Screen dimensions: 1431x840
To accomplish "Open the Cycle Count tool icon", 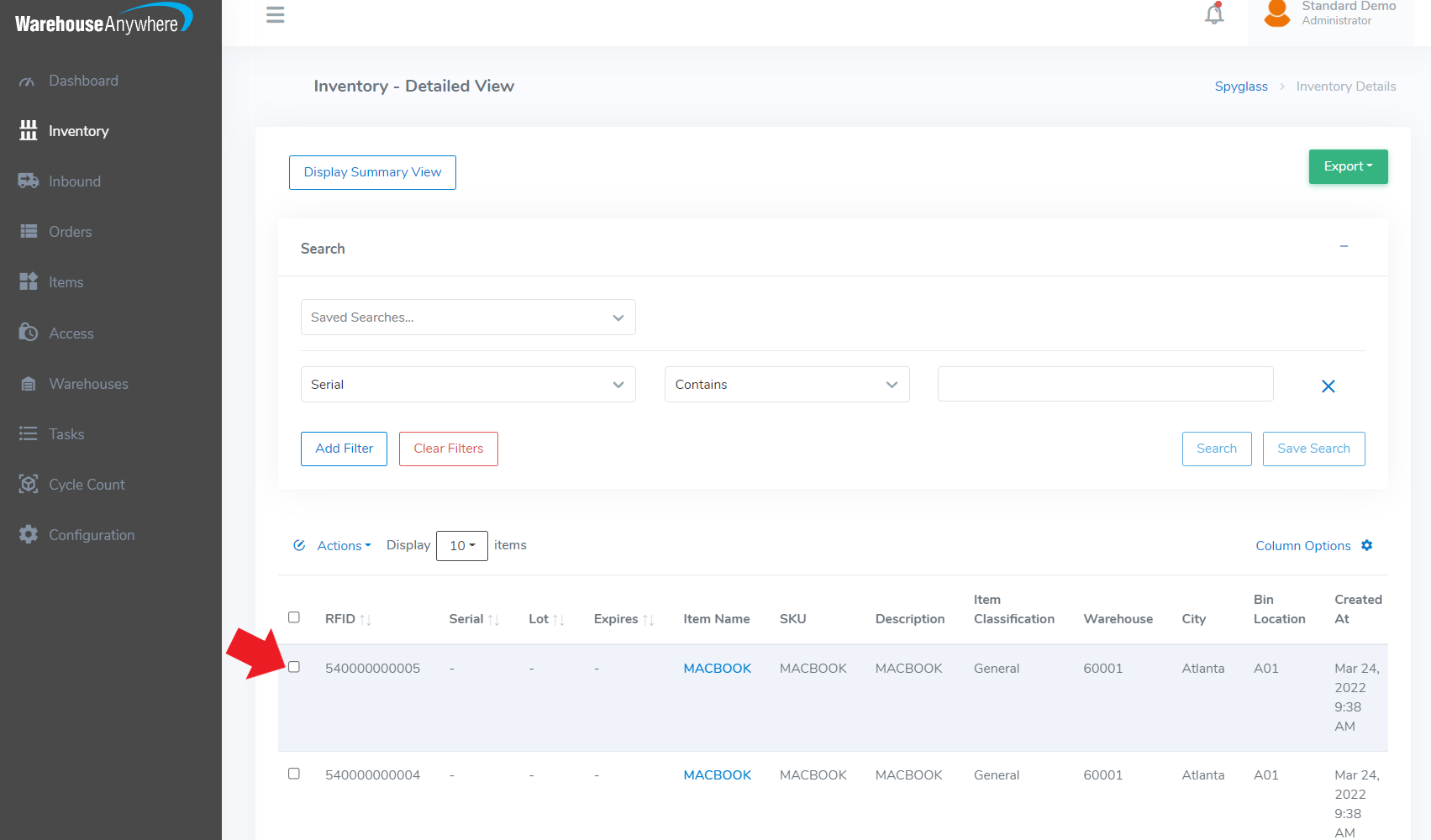I will pos(28,484).
